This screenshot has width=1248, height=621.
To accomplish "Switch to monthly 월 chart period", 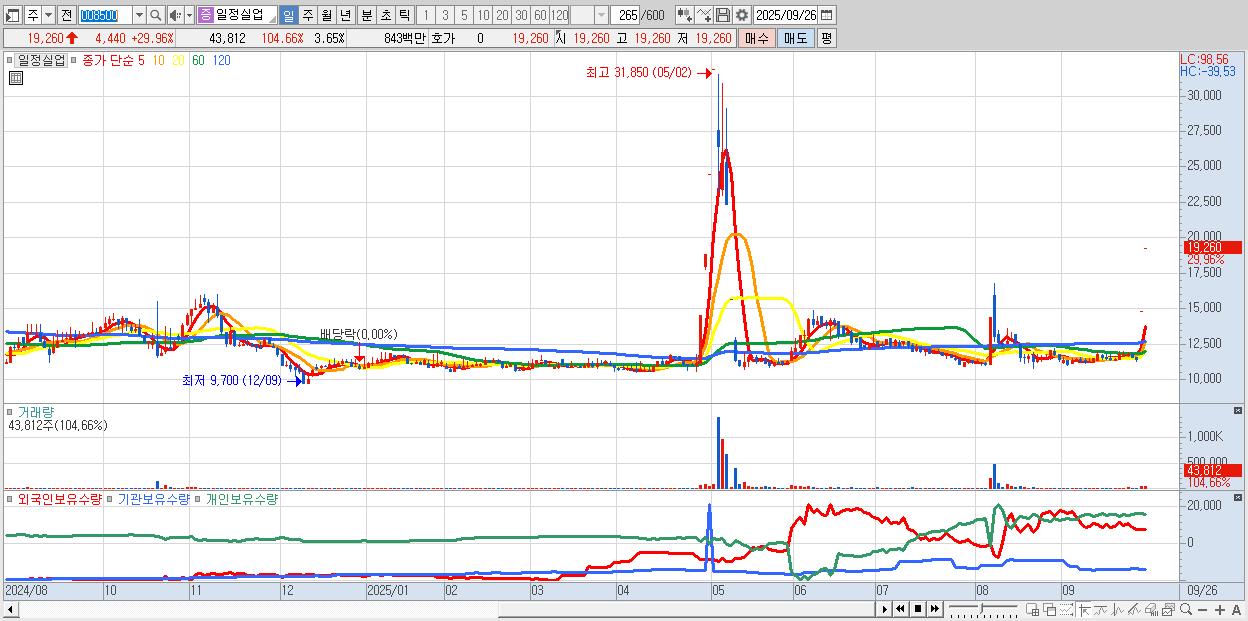I will tap(326, 15).
